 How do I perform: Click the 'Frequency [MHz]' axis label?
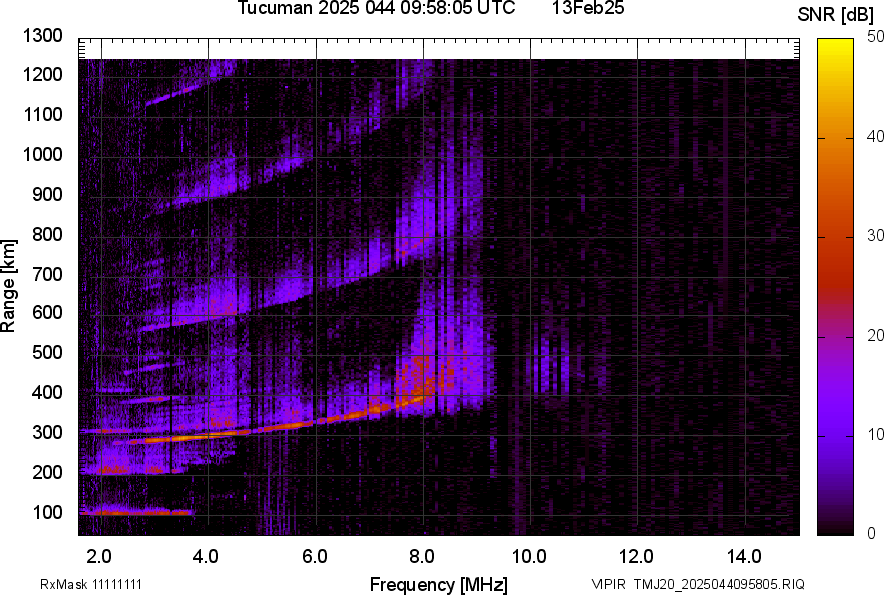point(438,584)
